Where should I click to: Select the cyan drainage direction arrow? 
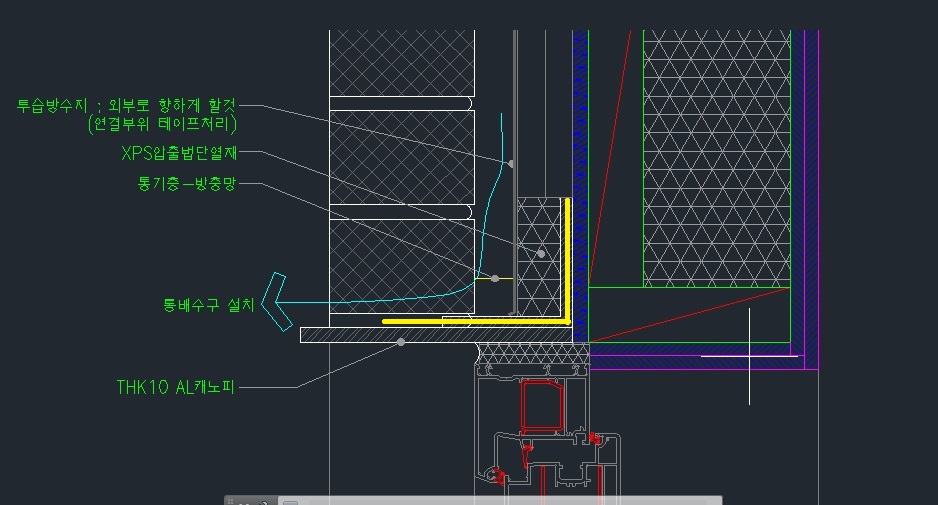point(276,301)
